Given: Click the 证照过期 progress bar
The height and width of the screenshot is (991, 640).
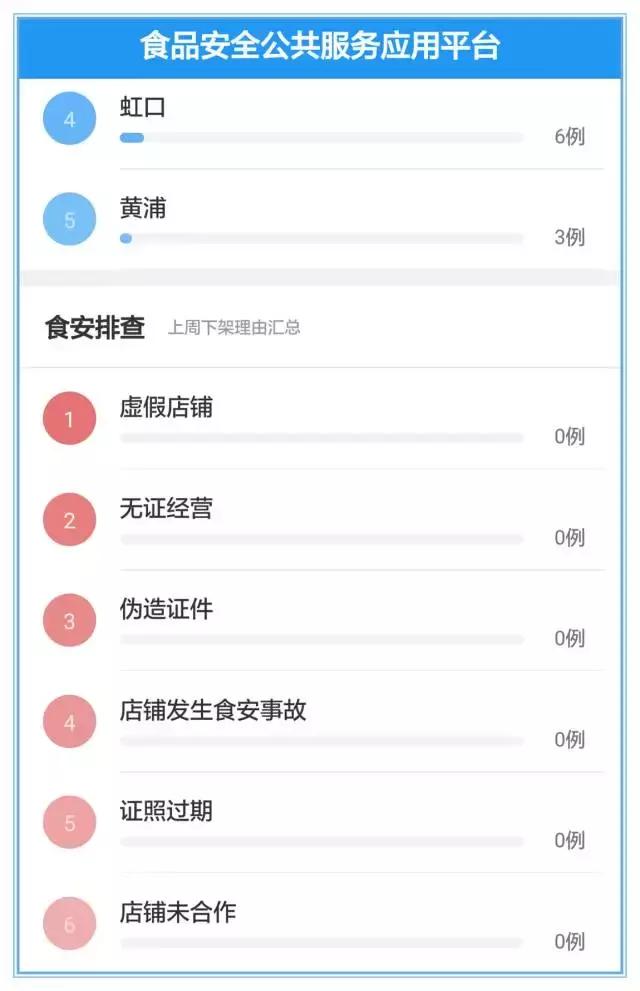Looking at the screenshot, I should [x=321, y=842].
